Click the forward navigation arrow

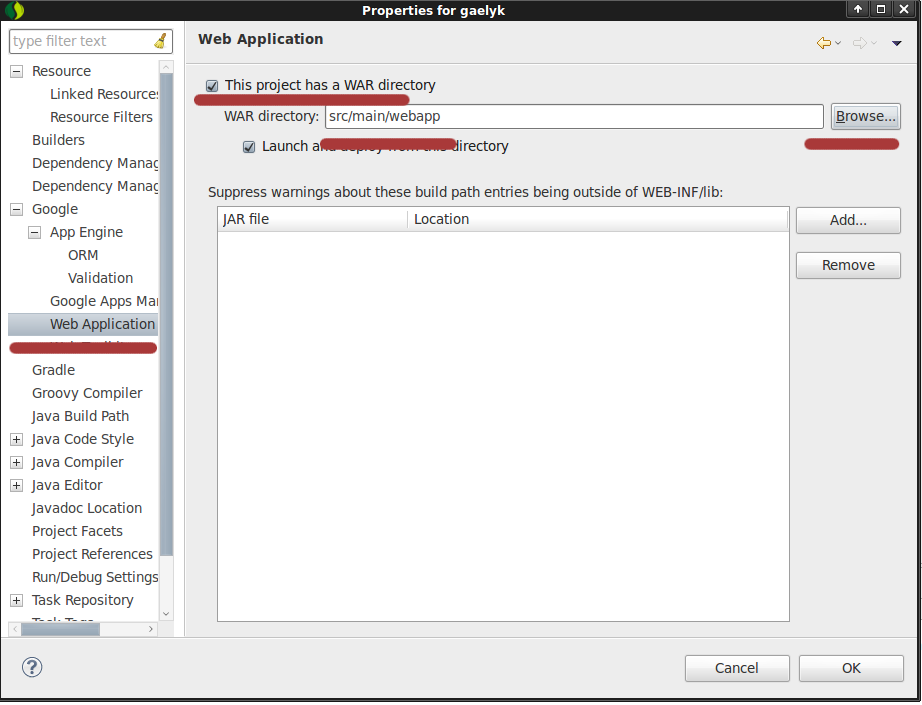(860, 43)
